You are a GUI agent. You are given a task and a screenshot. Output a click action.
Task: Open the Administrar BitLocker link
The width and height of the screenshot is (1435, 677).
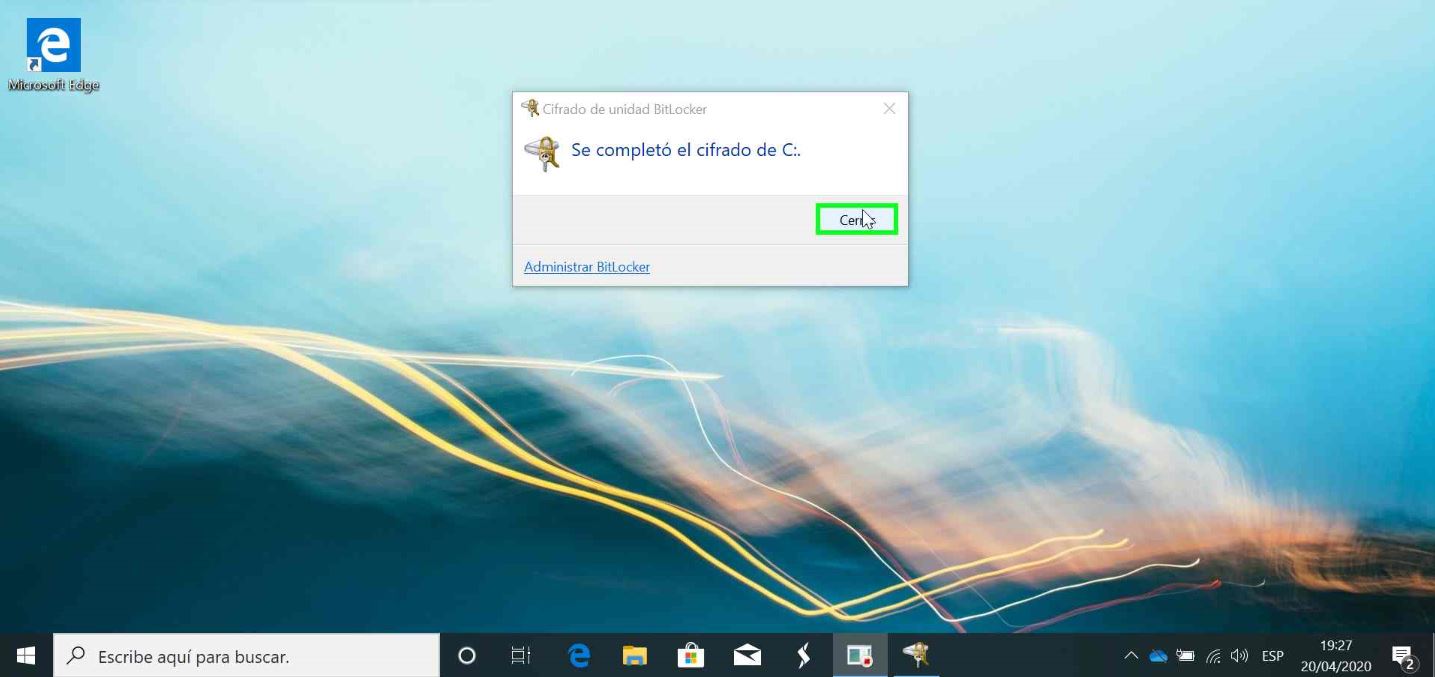click(x=586, y=267)
